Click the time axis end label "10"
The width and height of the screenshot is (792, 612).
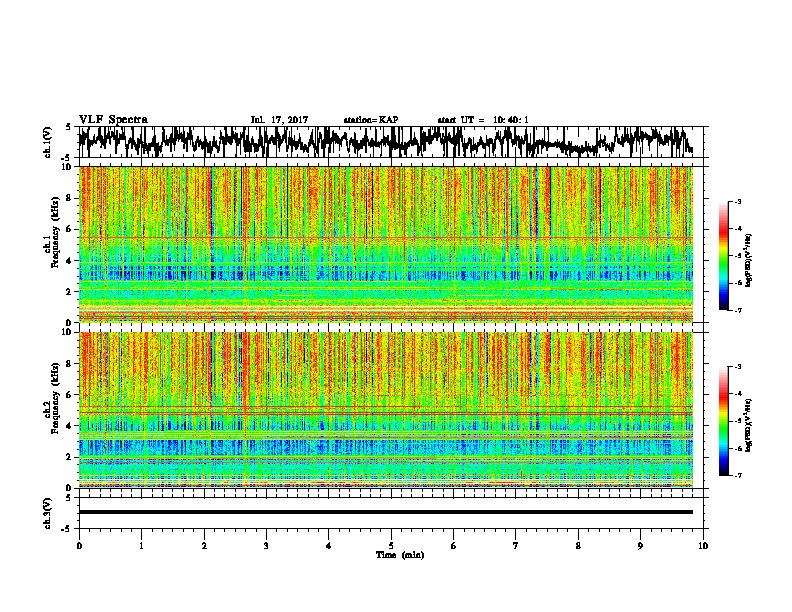[x=703, y=546]
